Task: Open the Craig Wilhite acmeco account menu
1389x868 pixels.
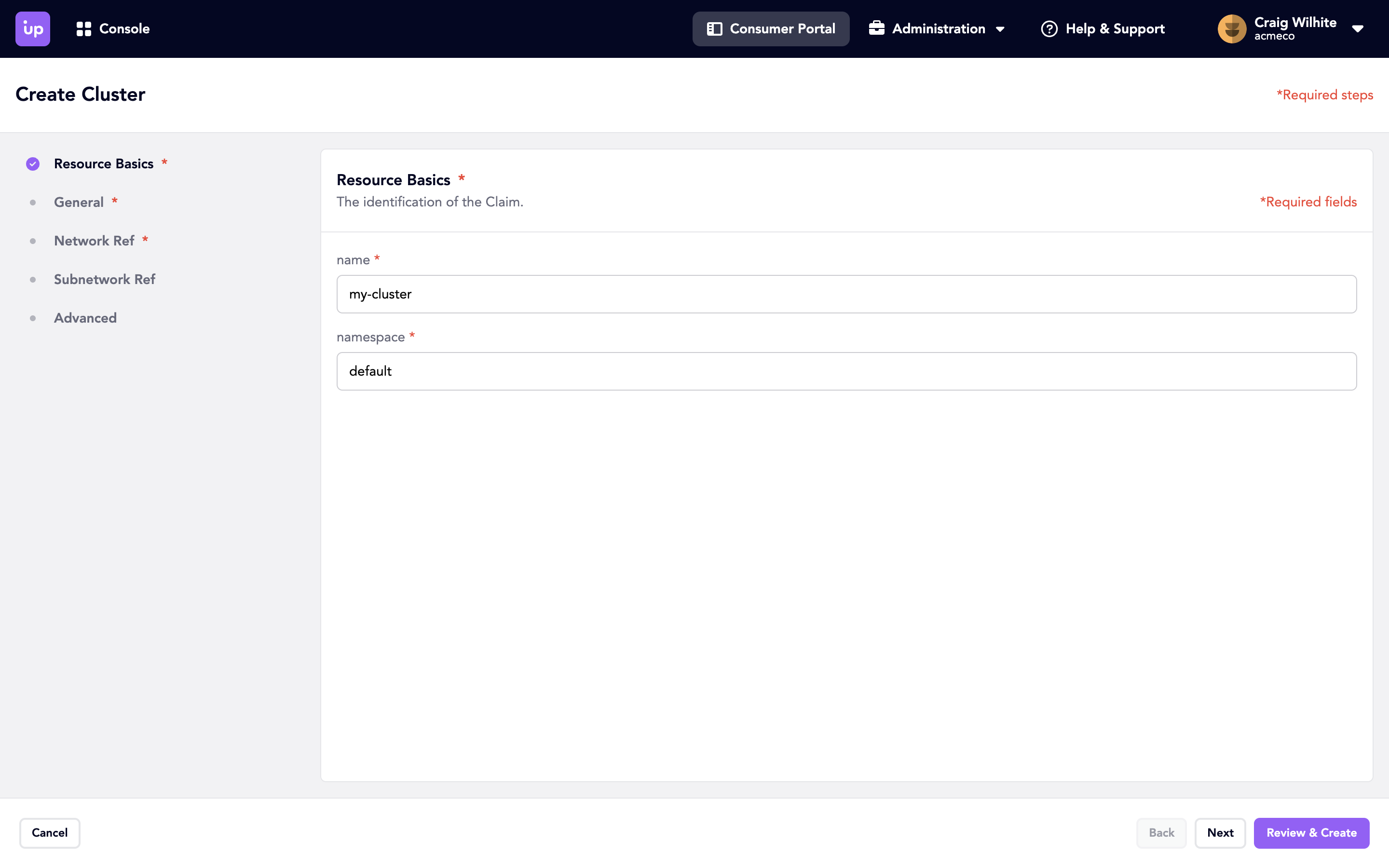Action: coord(1295,29)
